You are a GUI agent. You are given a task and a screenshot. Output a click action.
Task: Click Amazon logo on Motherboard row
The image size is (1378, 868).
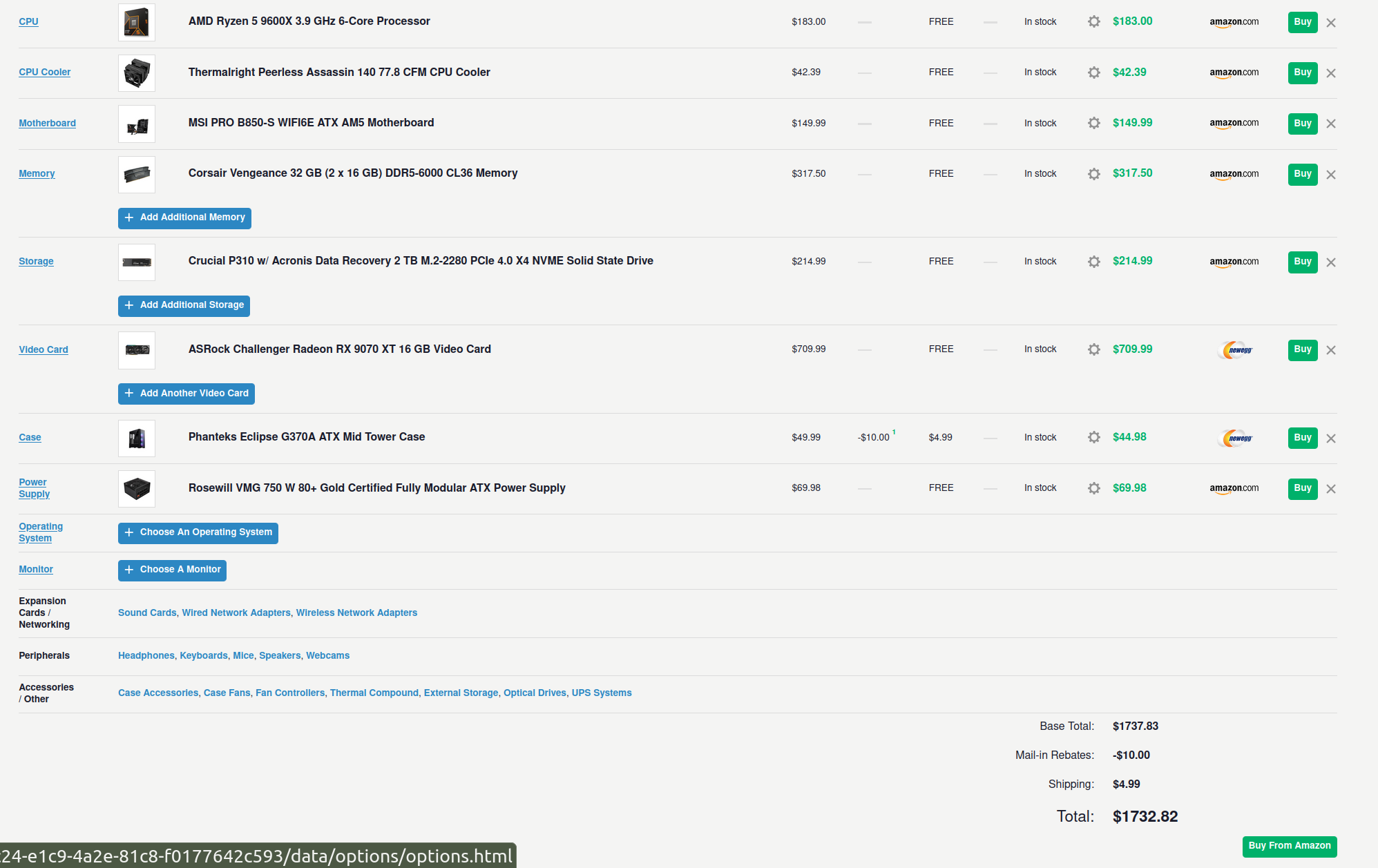click(x=1234, y=123)
